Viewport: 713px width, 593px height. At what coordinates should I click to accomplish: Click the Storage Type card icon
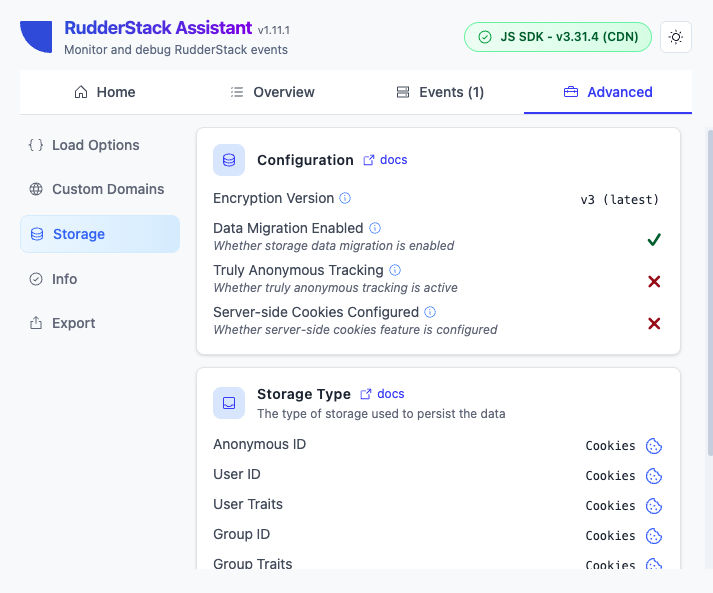pos(229,403)
